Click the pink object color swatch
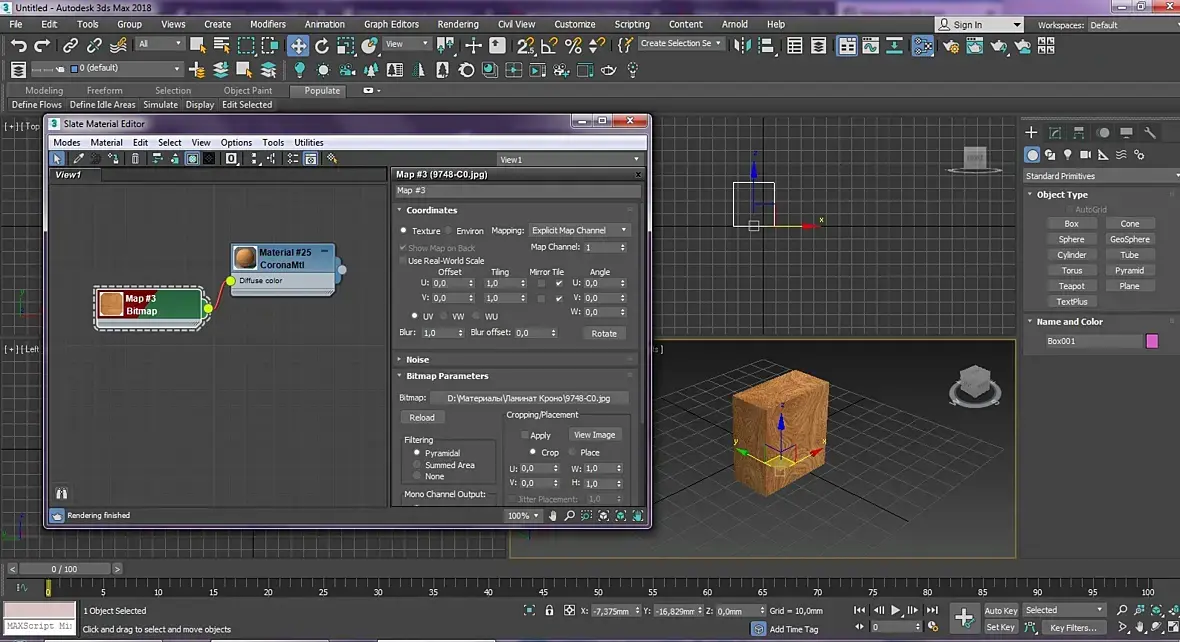This screenshot has width=1180, height=642. (1152, 341)
